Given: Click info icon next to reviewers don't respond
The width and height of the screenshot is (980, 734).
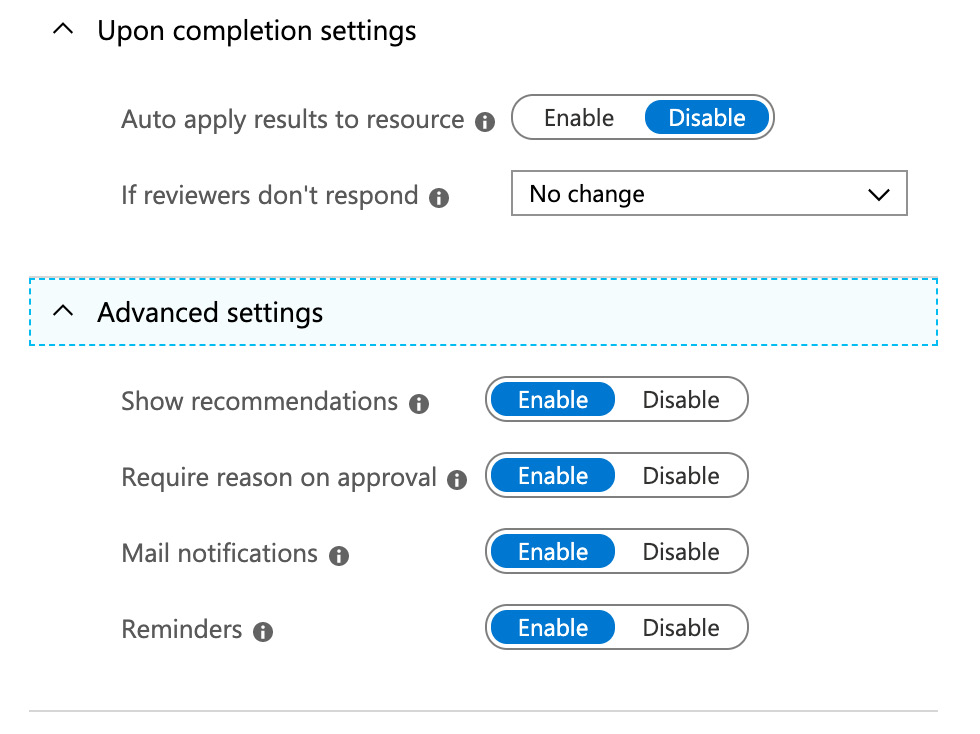Looking at the screenshot, I should tap(439, 198).
